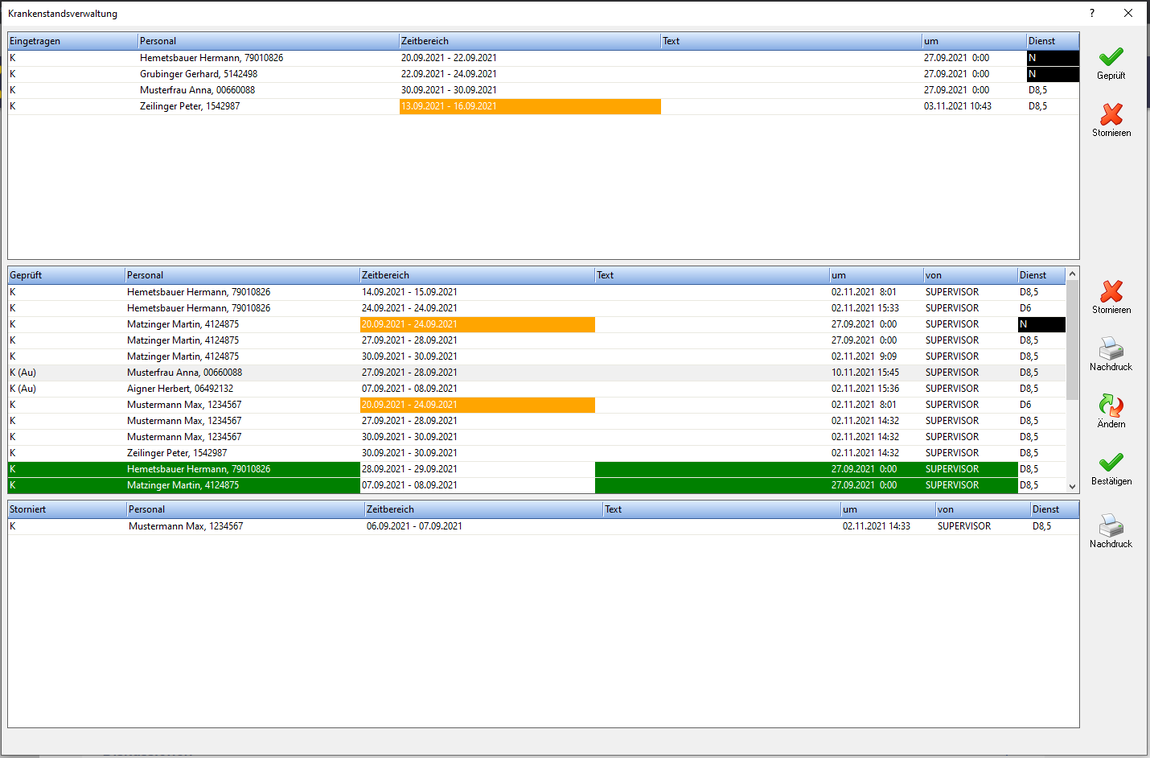This screenshot has height=758, width=1150.
Task: Select the green-highlighted Matzinger Martin row
Action: [x=183, y=485]
